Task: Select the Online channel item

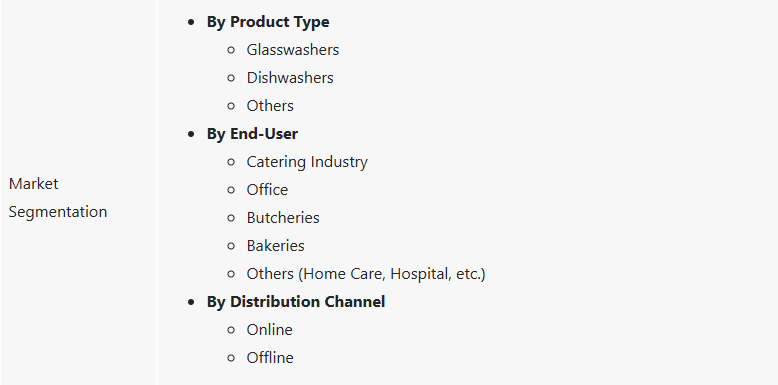Action: (x=269, y=329)
